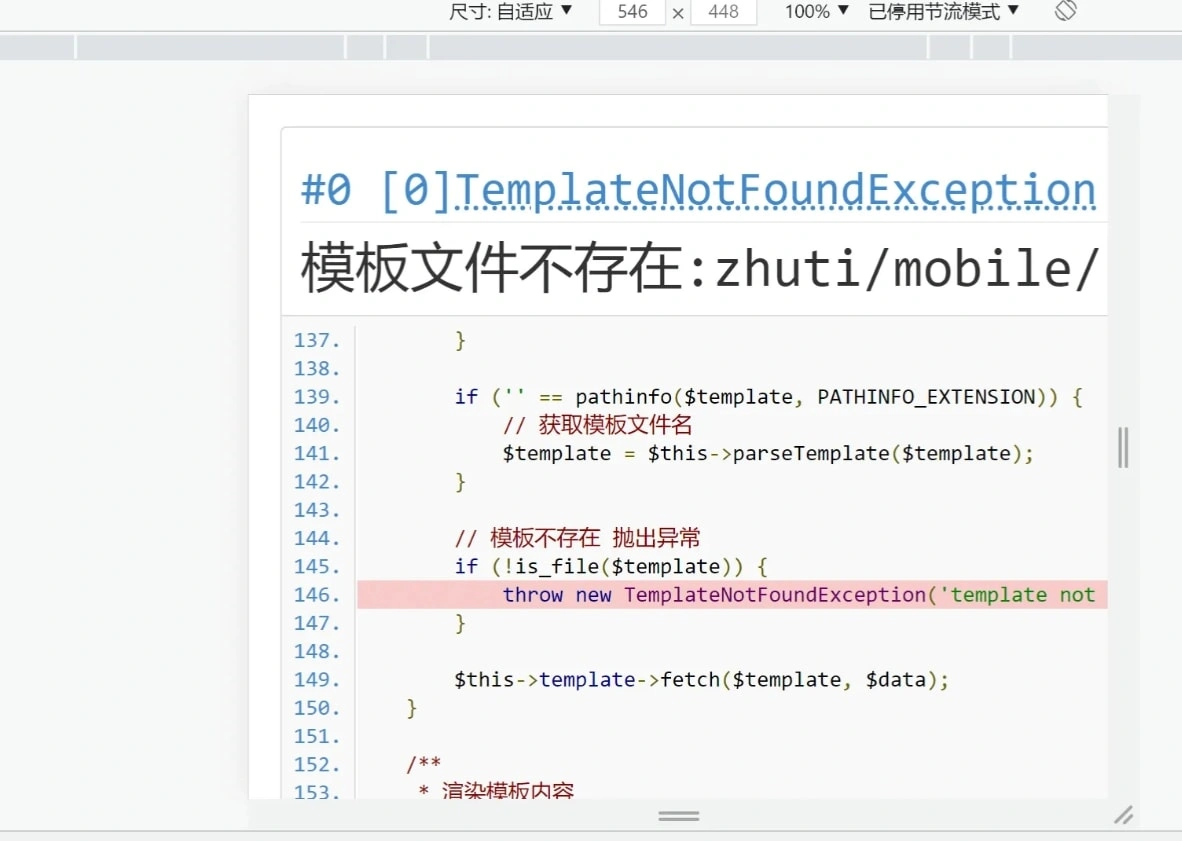Select the viewport height field showing 448
Viewport: 1182px width, 841px height.
pos(723,12)
